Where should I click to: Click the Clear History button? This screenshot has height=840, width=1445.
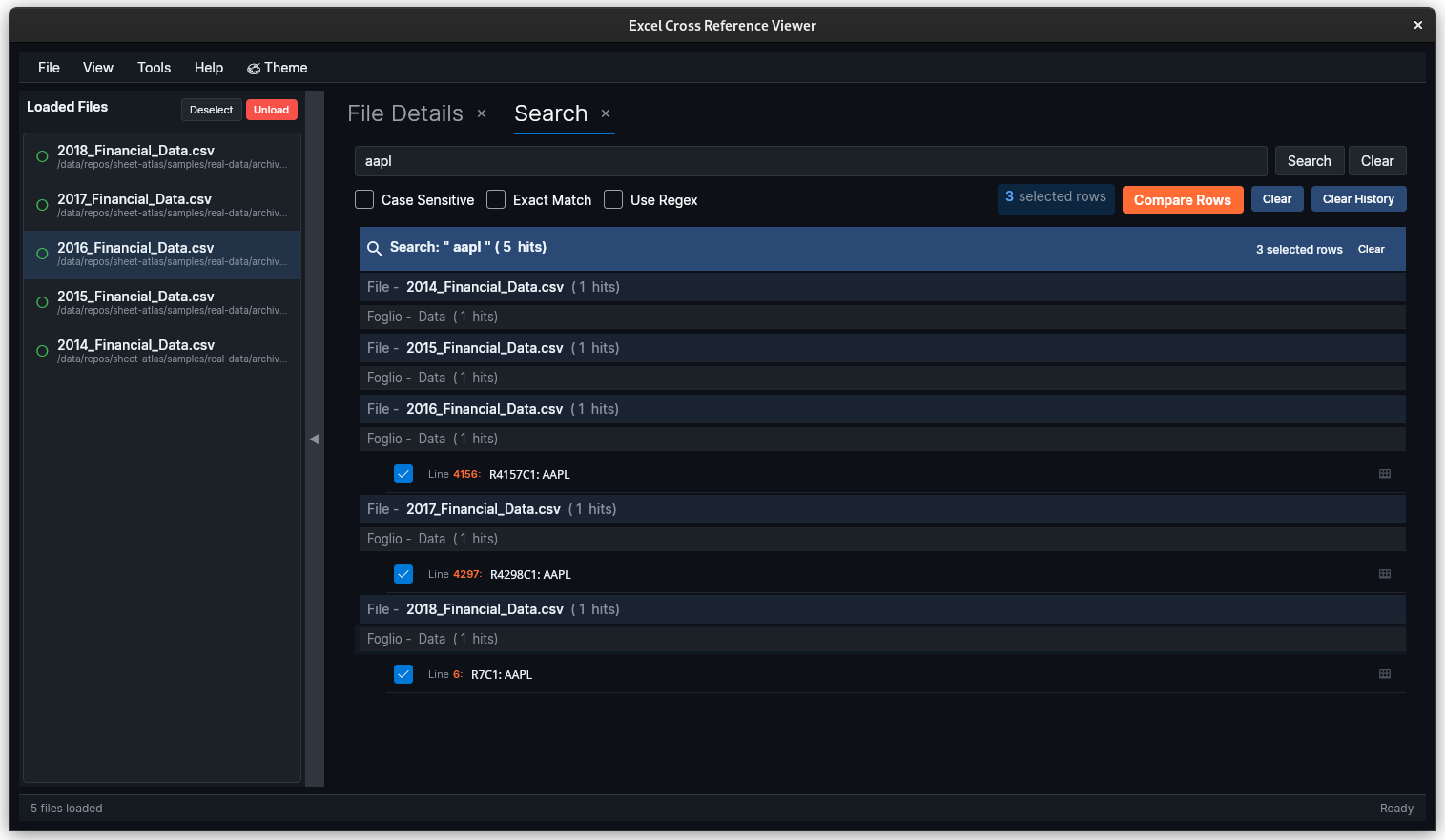pyautogui.click(x=1358, y=198)
